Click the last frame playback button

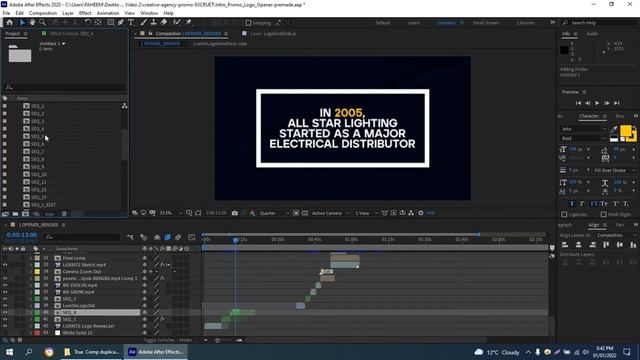617,103
